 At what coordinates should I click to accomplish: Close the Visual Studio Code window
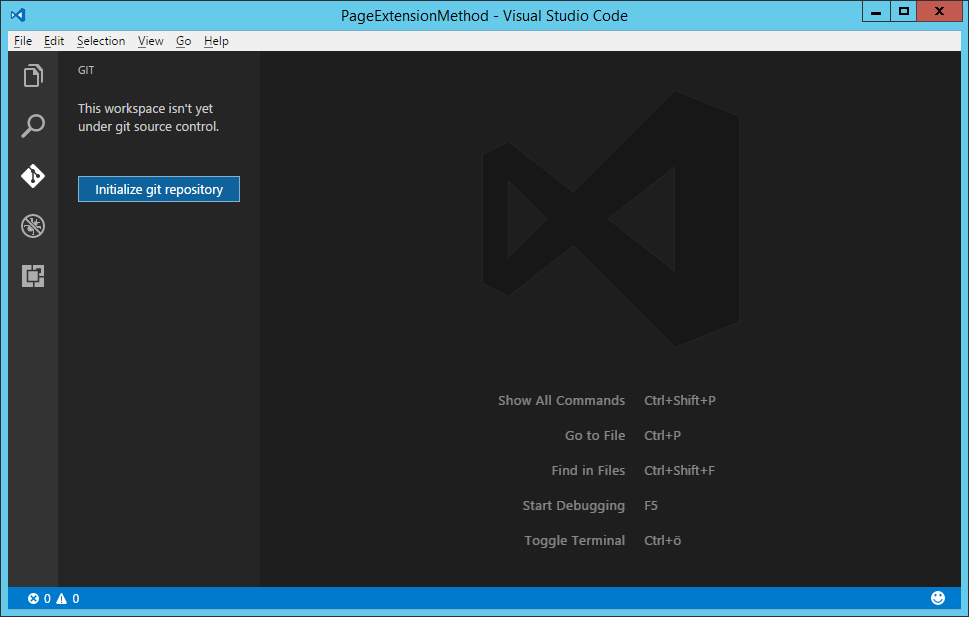coord(939,12)
